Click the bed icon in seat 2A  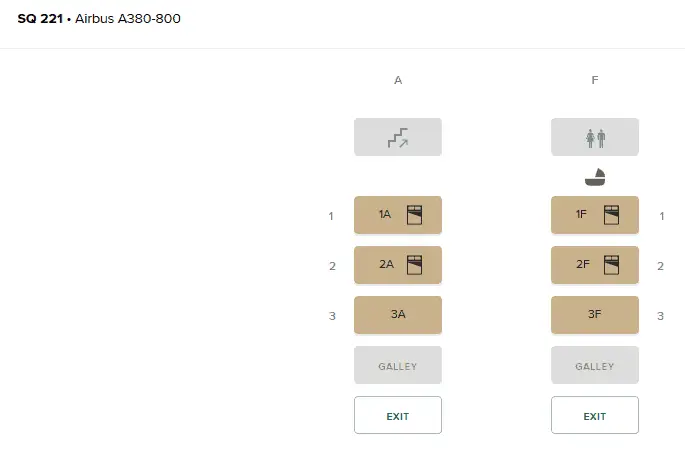pos(415,265)
